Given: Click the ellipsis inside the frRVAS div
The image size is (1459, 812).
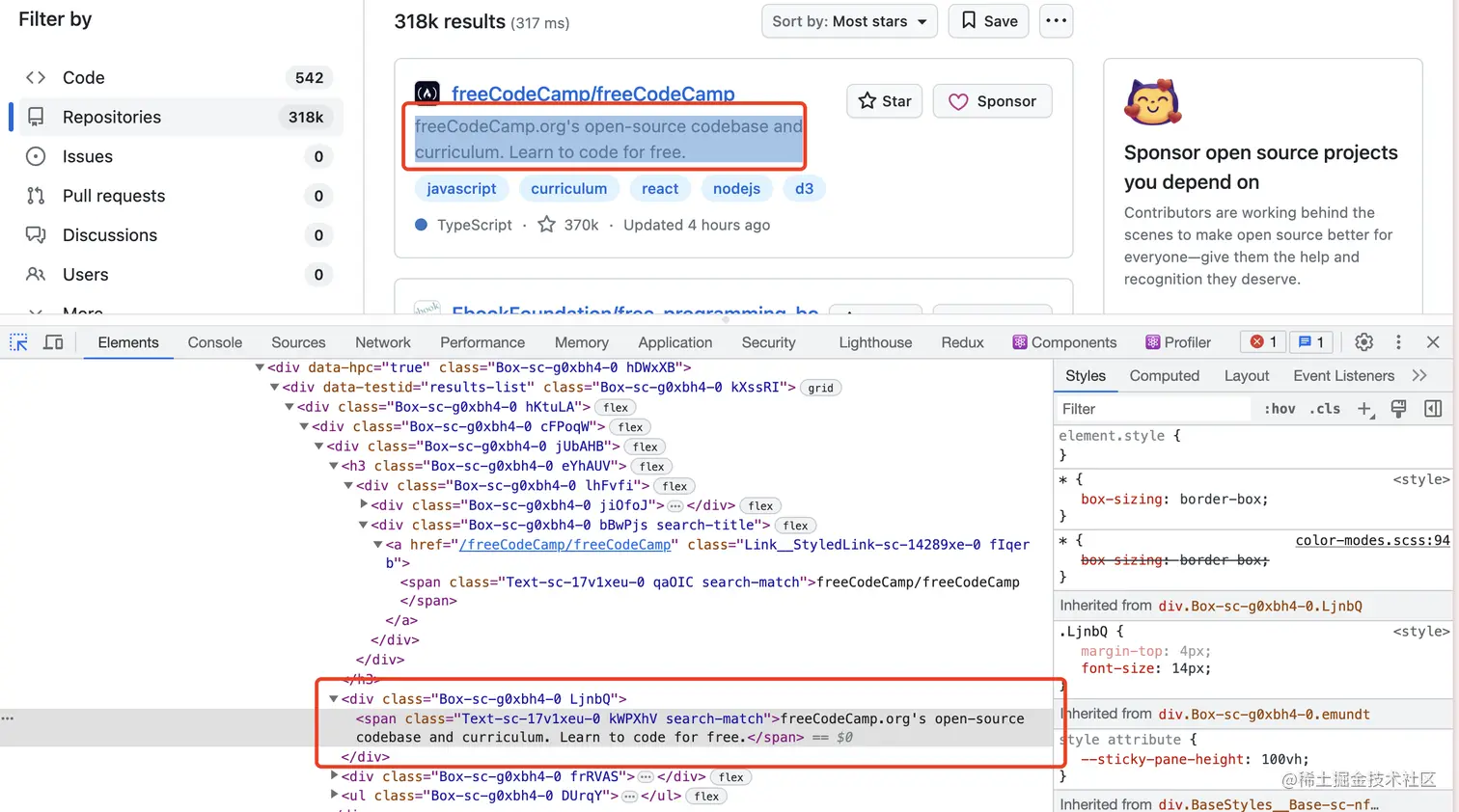Looking at the screenshot, I should [x=647, y=777].
